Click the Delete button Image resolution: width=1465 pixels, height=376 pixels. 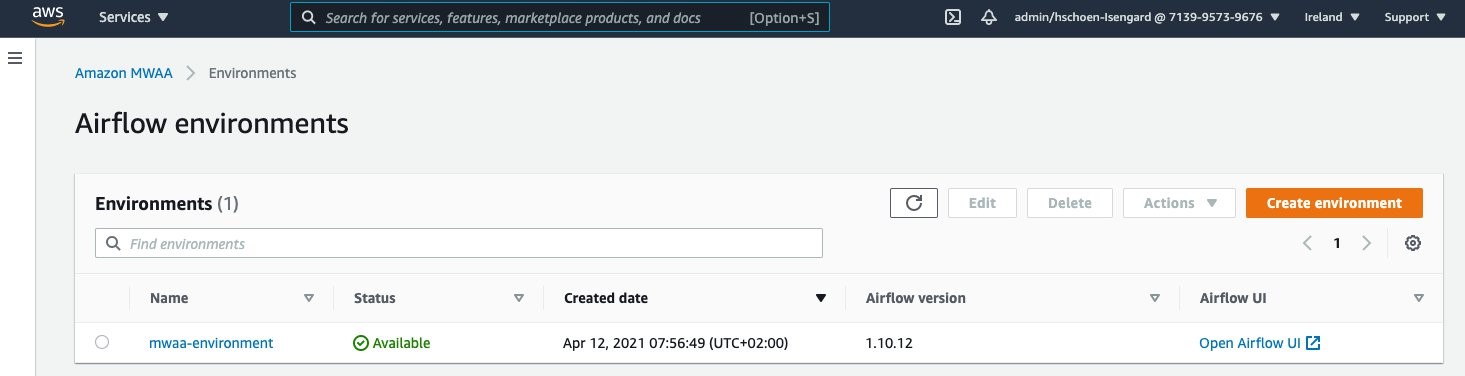pos(1069,203)
